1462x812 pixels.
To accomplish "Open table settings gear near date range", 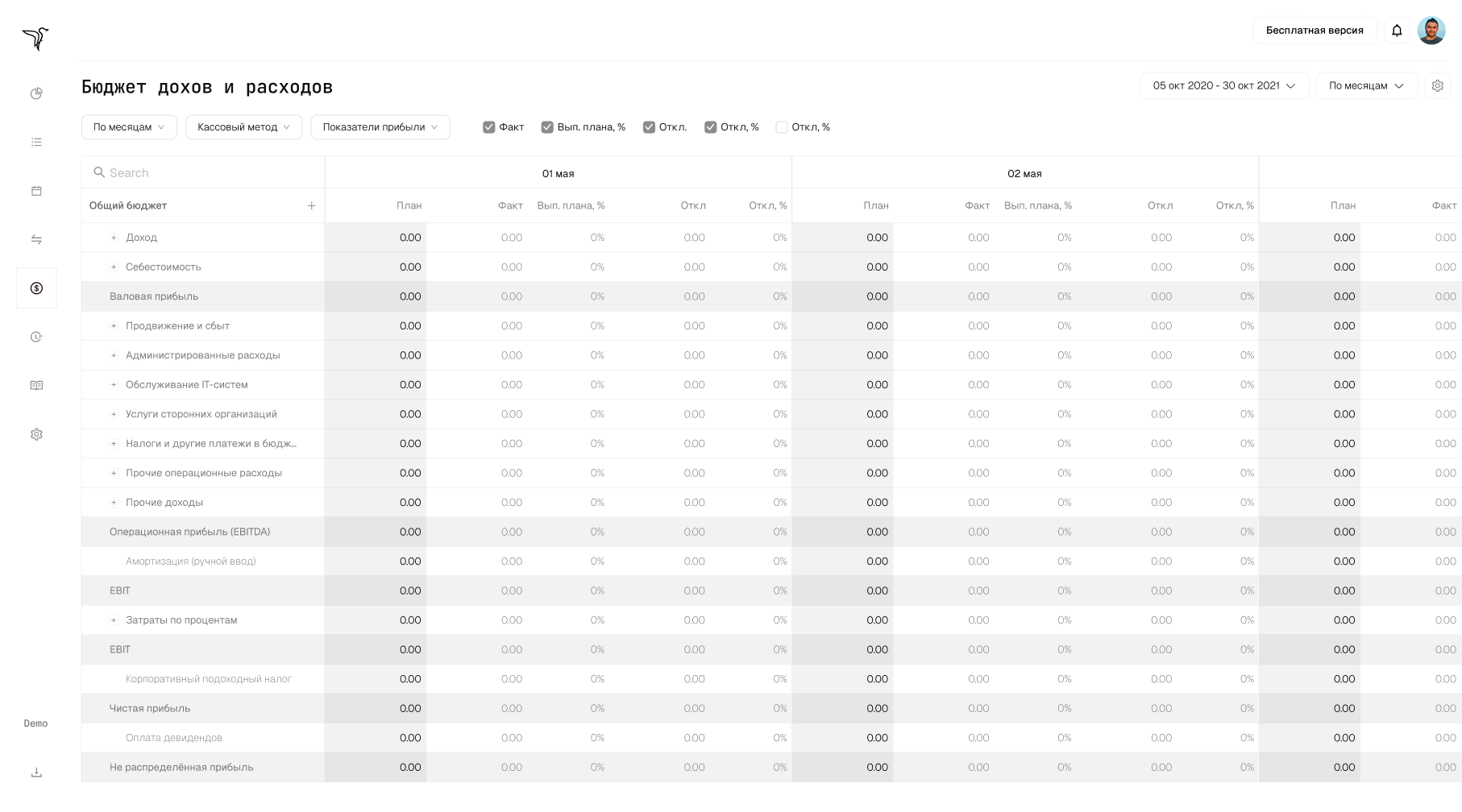I will coord(1437,85).
